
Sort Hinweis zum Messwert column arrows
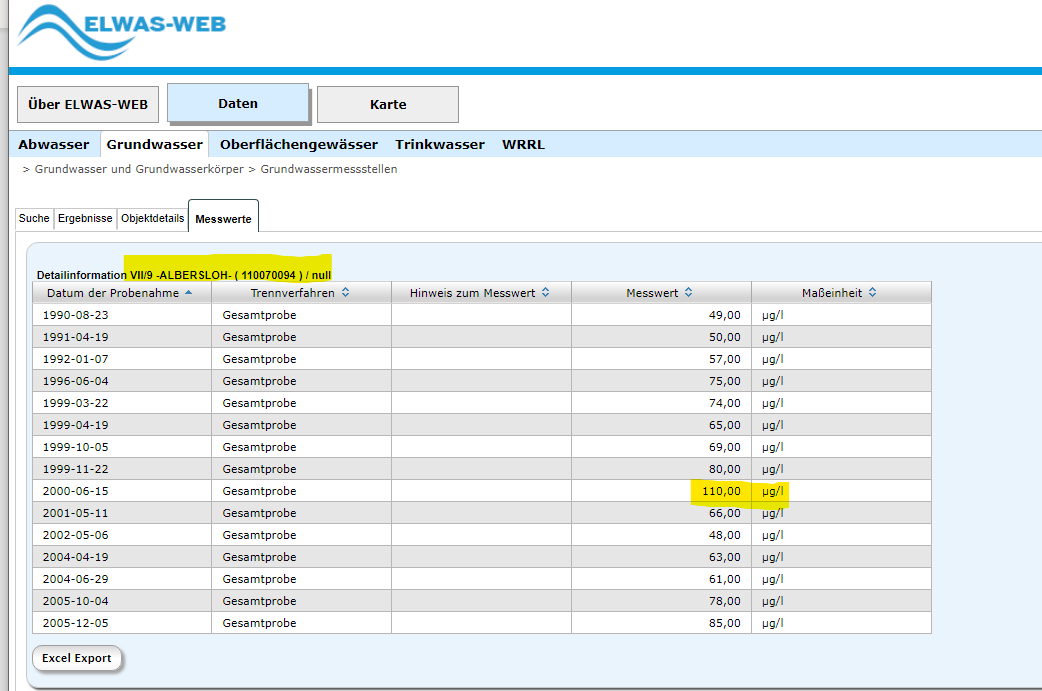pyautogui.click(x=546, y=292)
